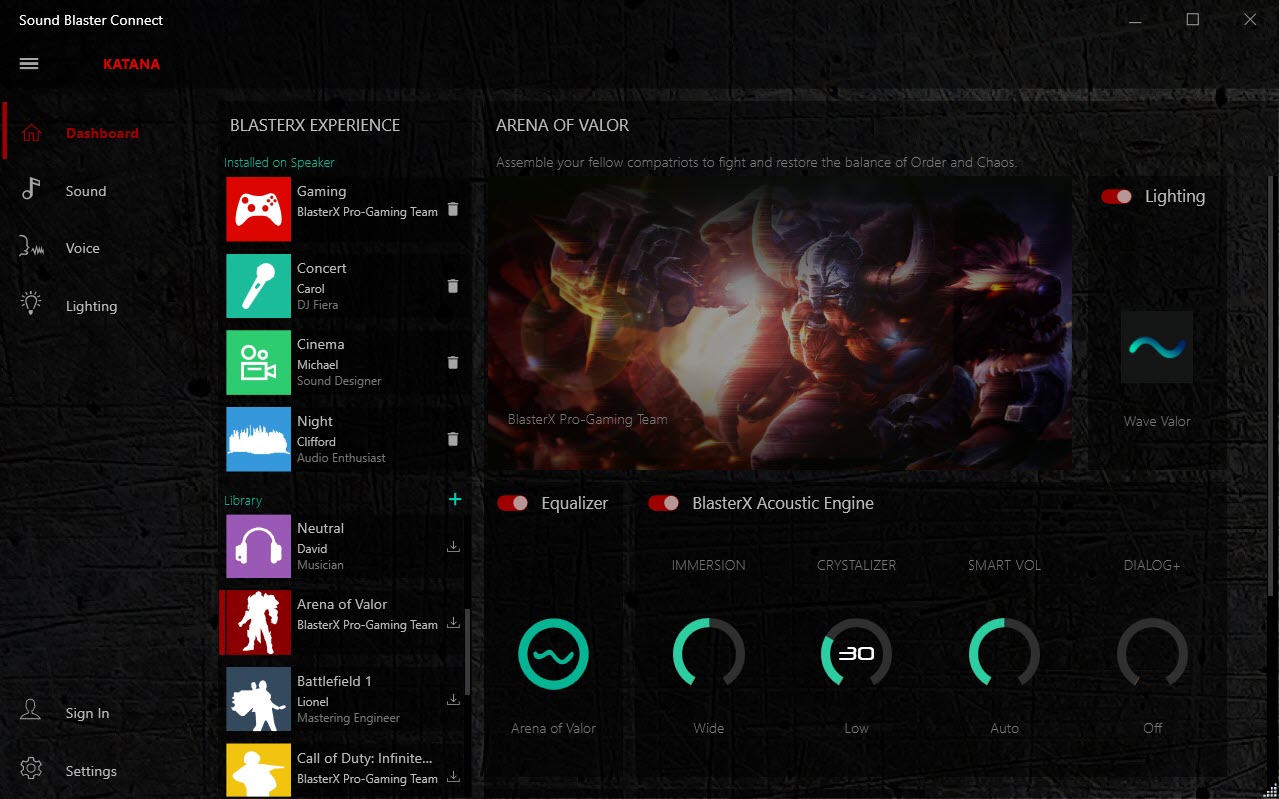The width and height of the screenshot is (1279, 799).
Task: Select the Night skyline thumbnail
Action: 258,439
